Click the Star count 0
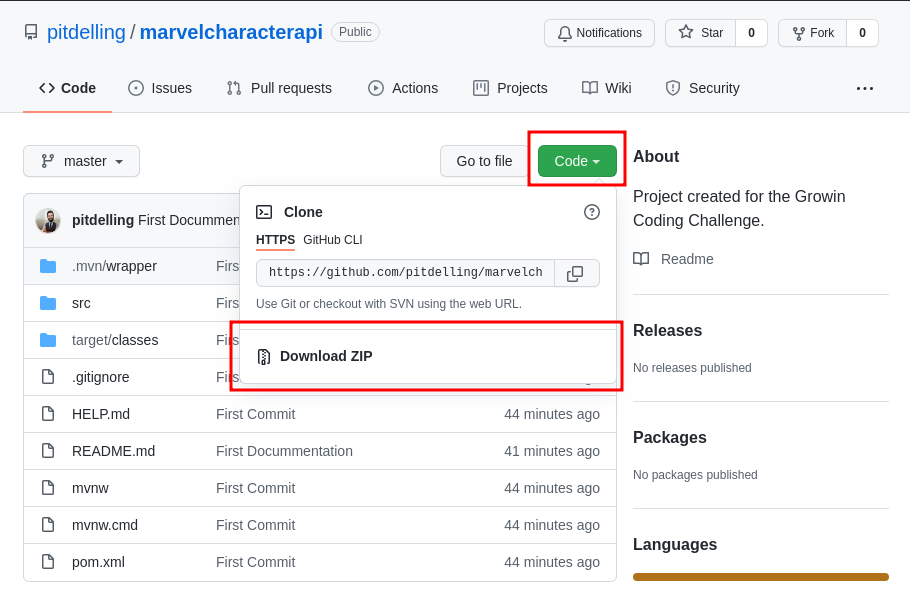910x592 pixels. 751,33
